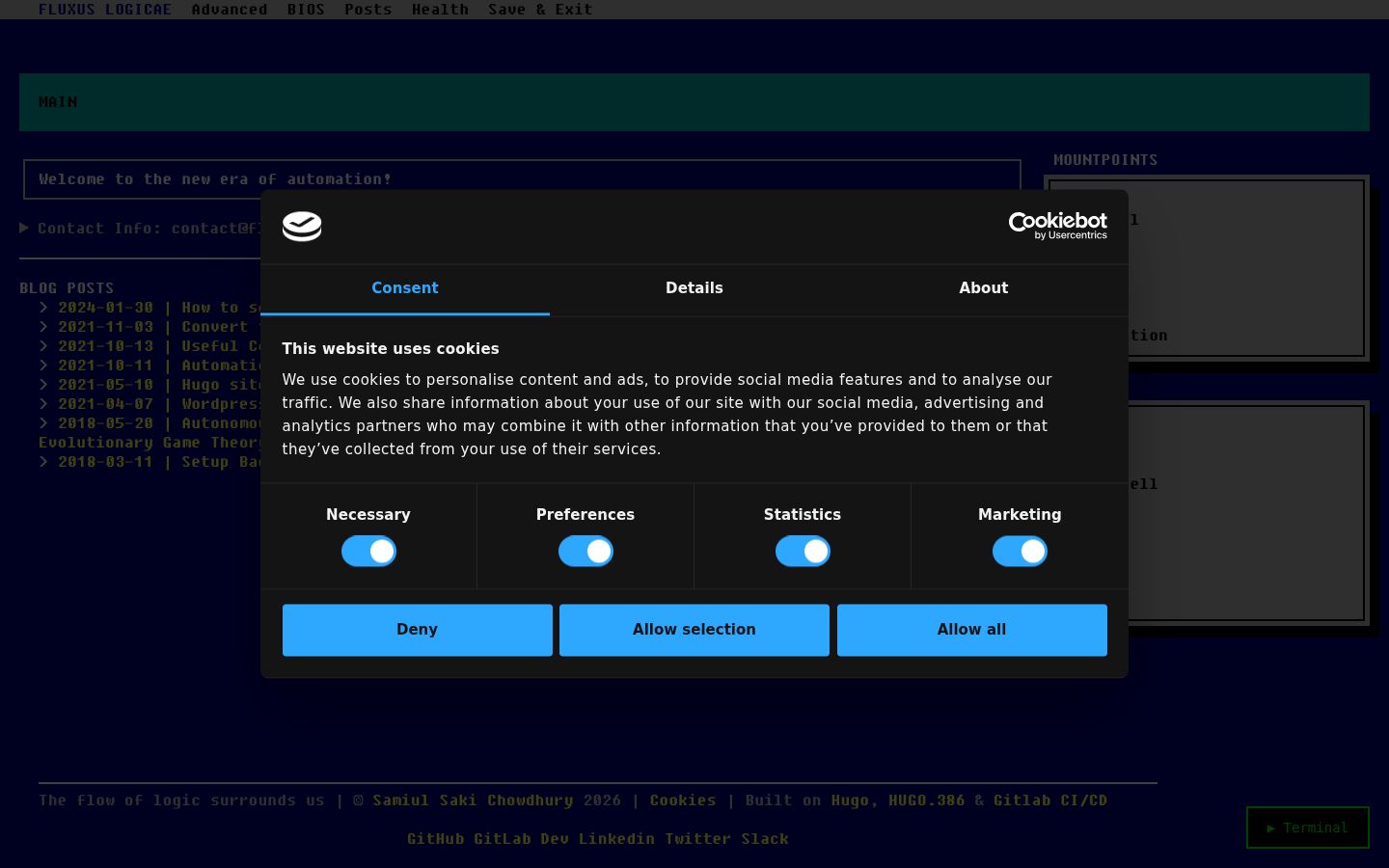Viewport: 1389px width, 868px height.
Task: Switch to the Consent tab
Action: [405, 288]
